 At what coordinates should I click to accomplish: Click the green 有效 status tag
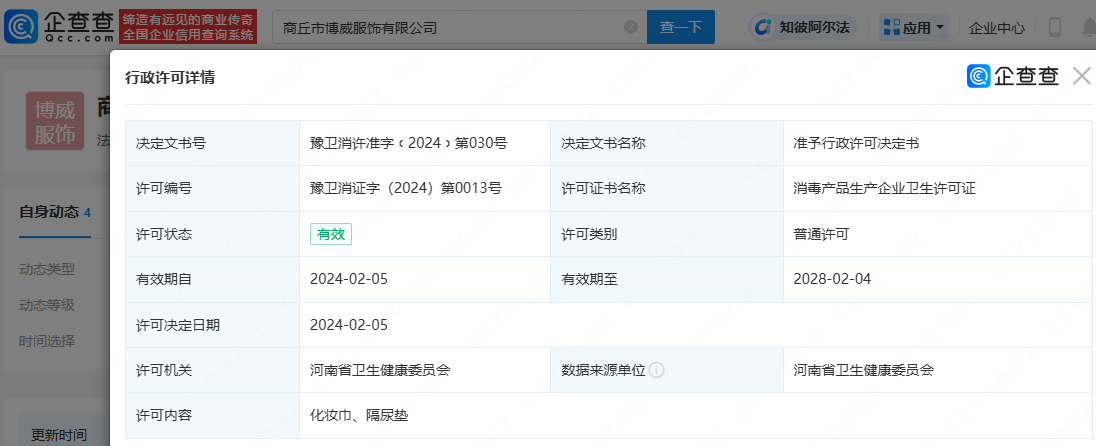331,234
